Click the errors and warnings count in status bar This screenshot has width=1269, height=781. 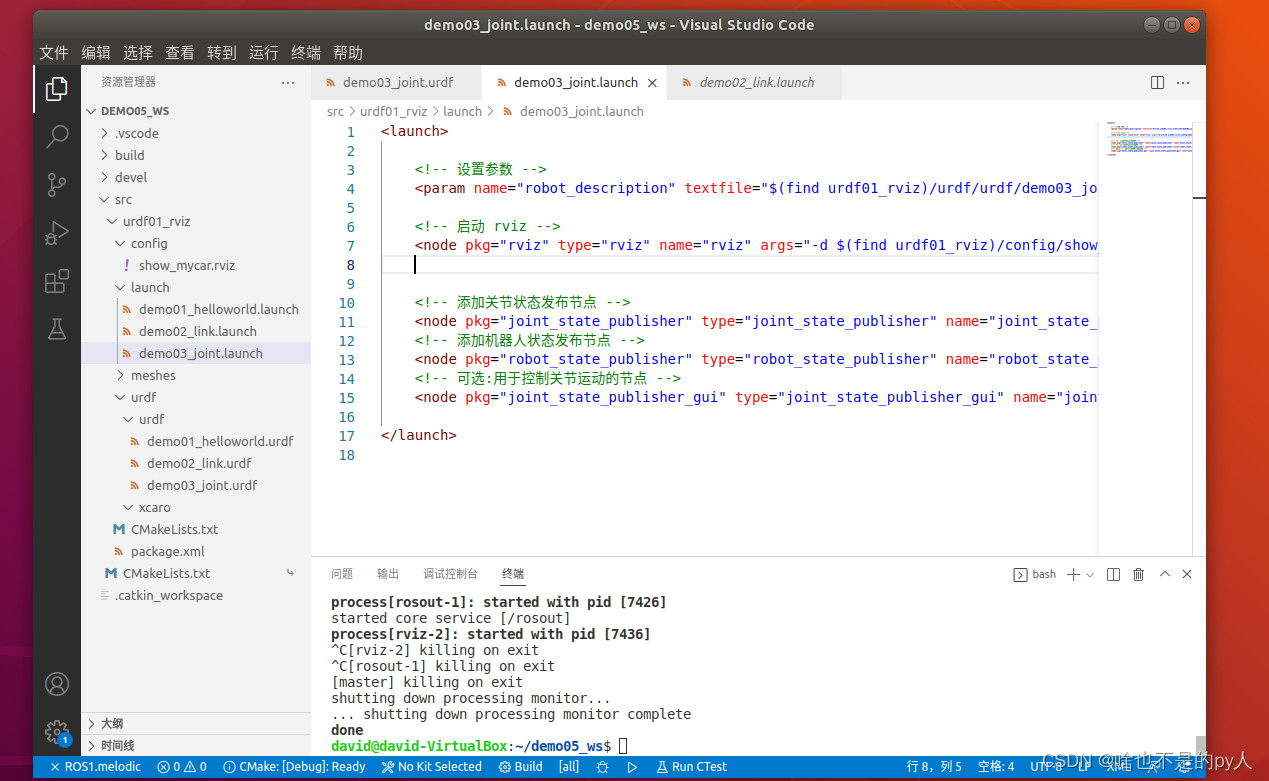click(x=182, y=767)
